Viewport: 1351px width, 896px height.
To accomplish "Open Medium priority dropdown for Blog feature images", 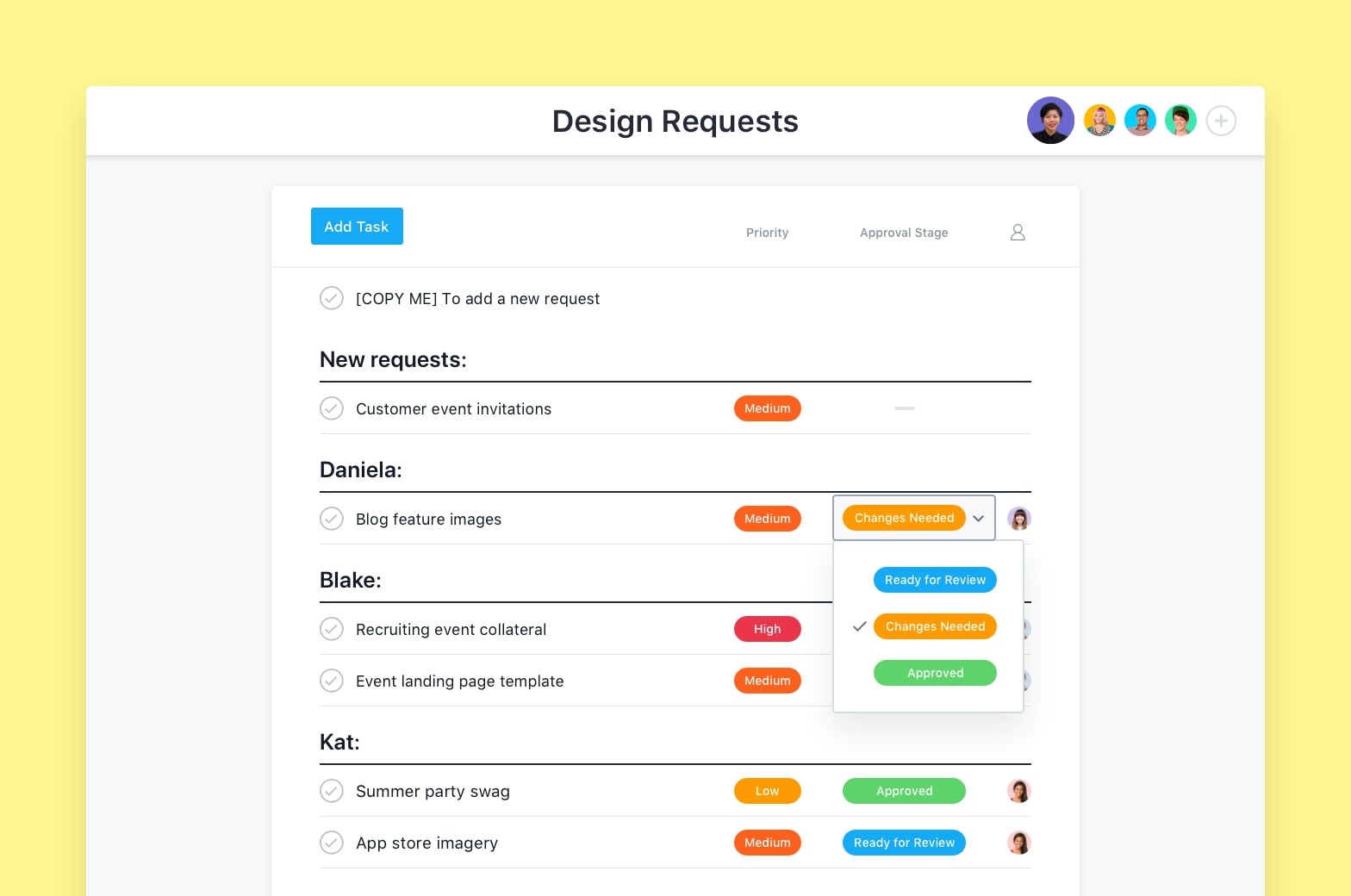I will click(767, 519).
